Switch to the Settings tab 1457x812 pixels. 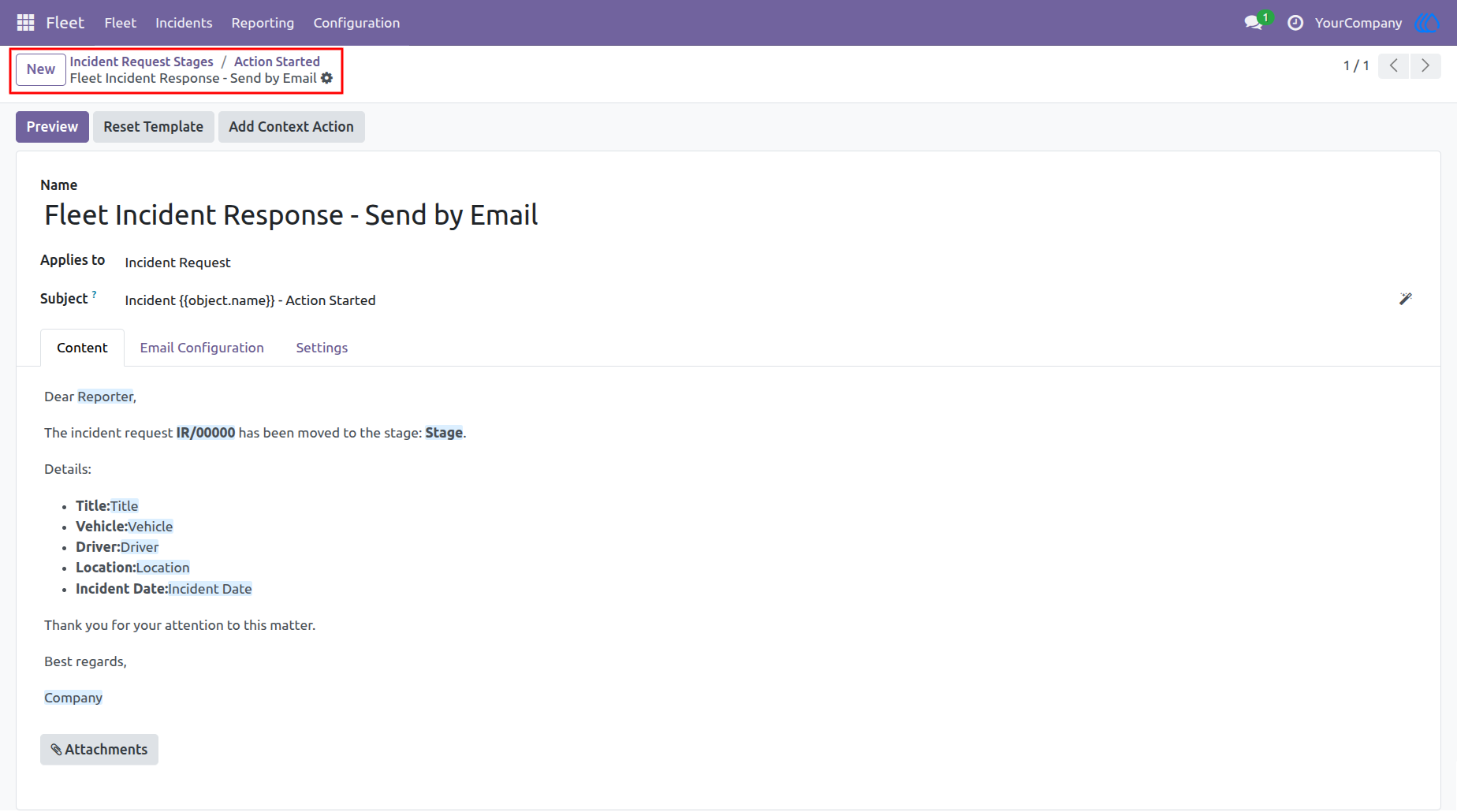(322, 348)
